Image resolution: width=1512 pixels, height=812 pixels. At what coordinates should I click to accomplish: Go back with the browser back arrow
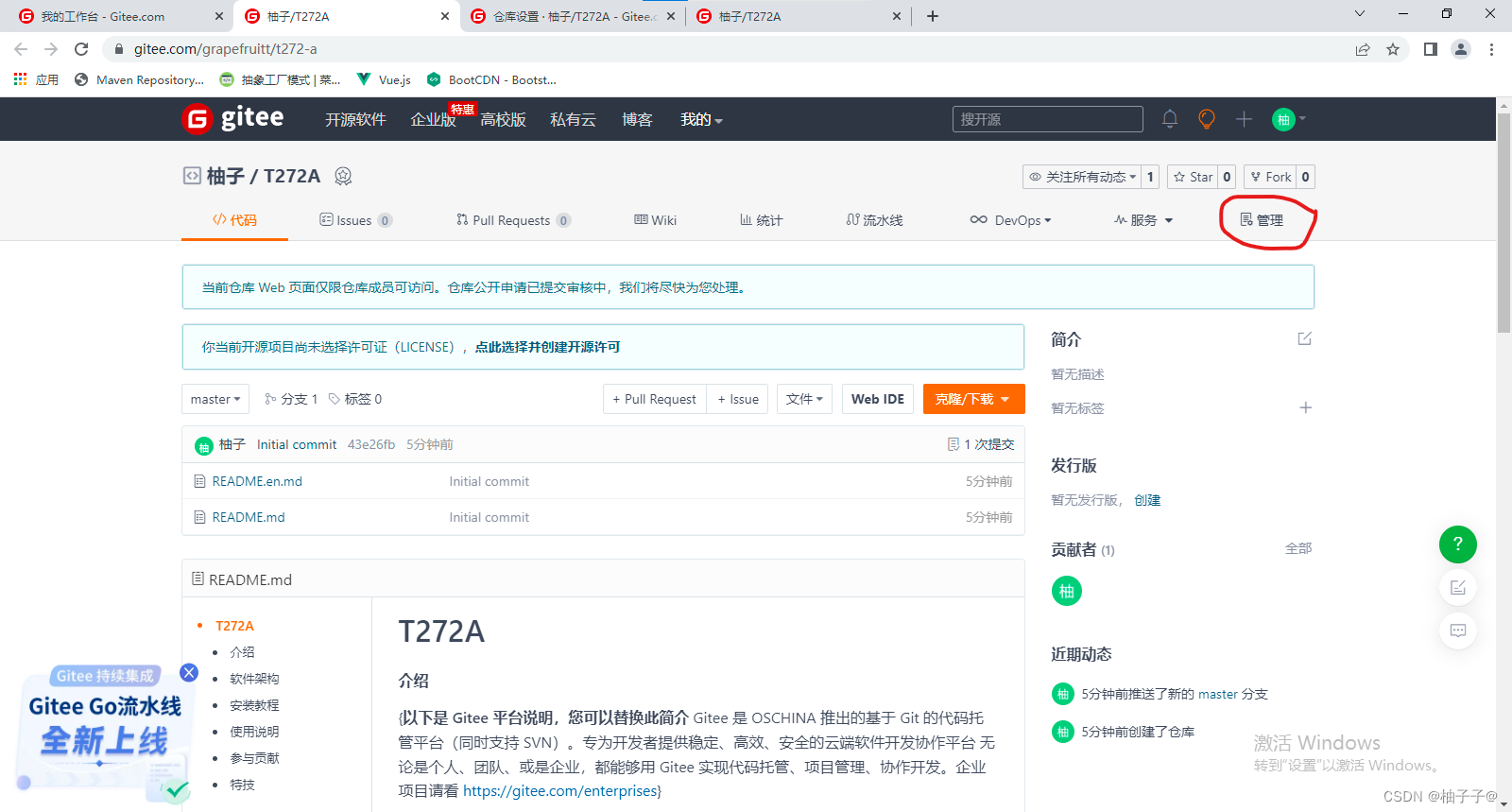(x=21, y=49)
